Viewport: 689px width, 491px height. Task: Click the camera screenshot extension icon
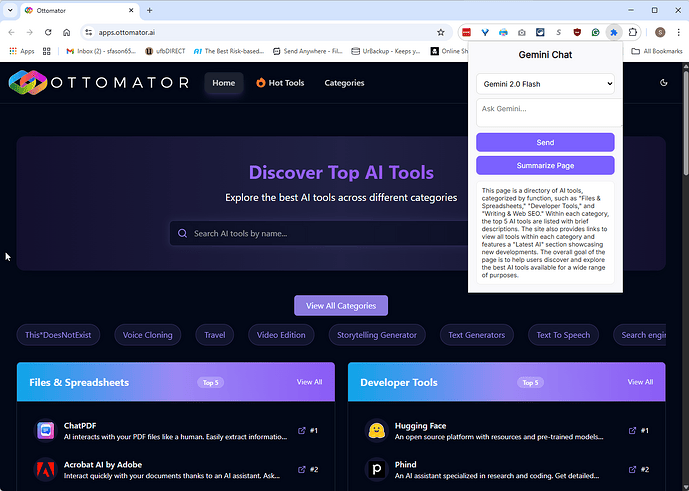[x=522, y=32]
